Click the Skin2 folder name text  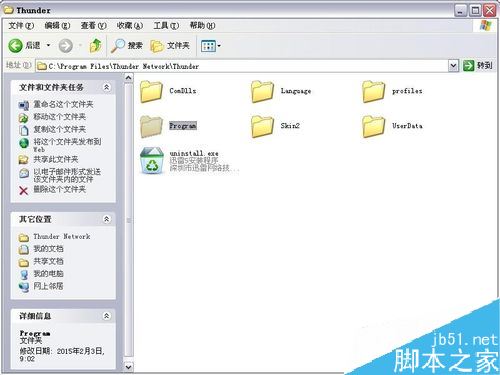pos(290,126)
